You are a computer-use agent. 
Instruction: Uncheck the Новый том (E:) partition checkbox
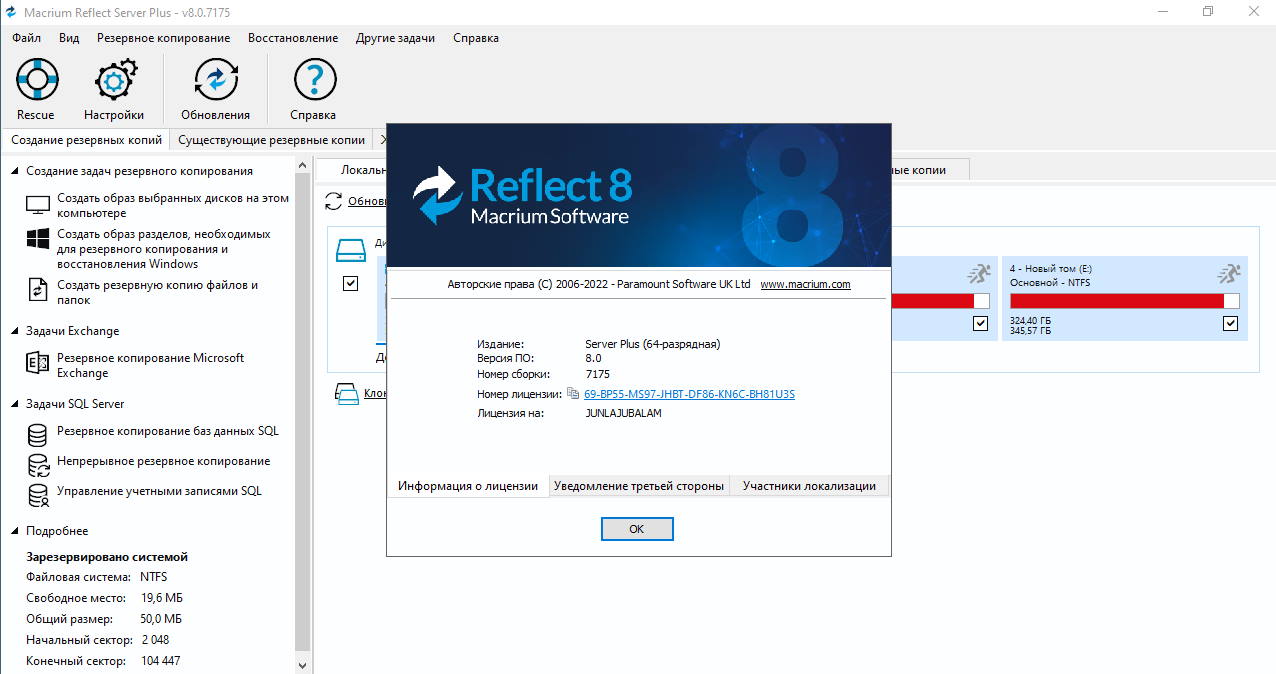[x=1230, y=323]
